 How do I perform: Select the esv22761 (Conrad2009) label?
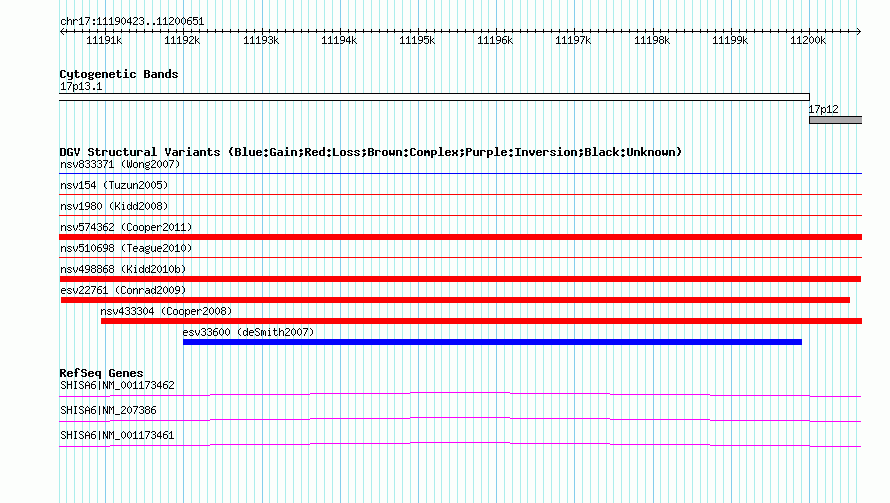[123, 290]
